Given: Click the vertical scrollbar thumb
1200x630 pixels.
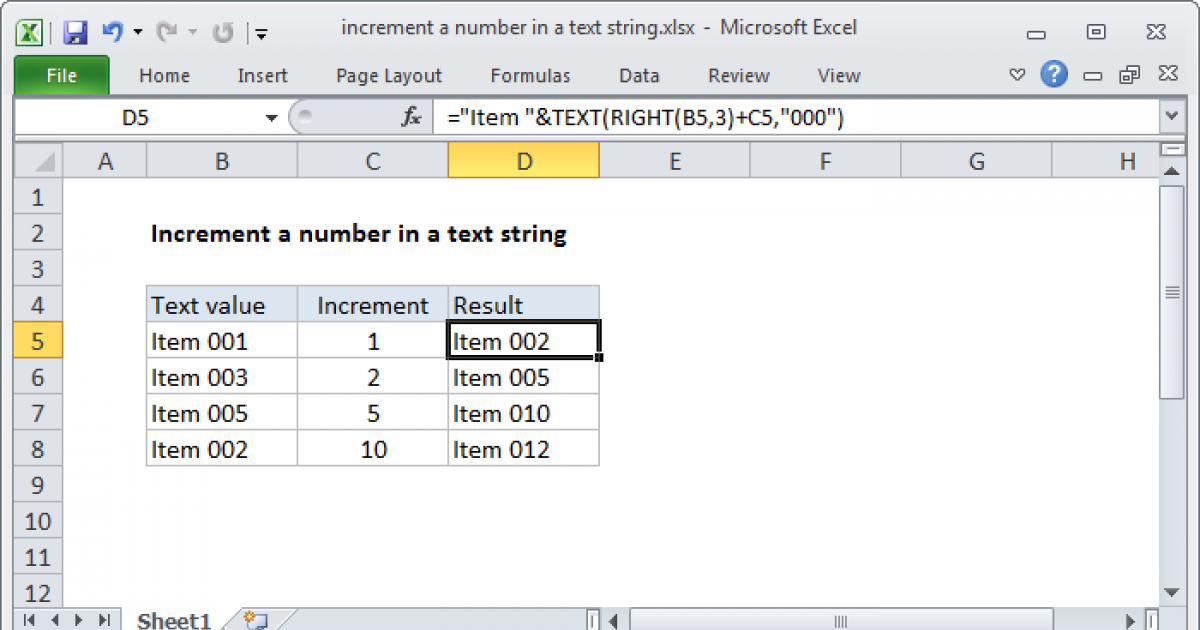Looking at the screenshot, I should [x=1171, y=293].
